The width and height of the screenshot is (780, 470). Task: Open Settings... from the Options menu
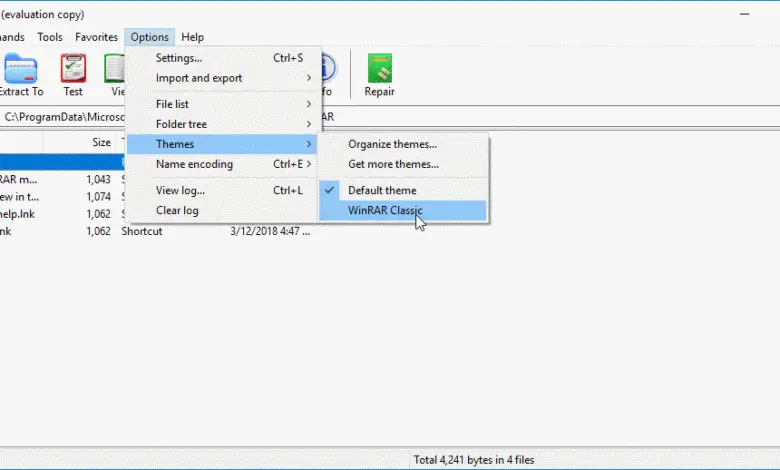221,58
